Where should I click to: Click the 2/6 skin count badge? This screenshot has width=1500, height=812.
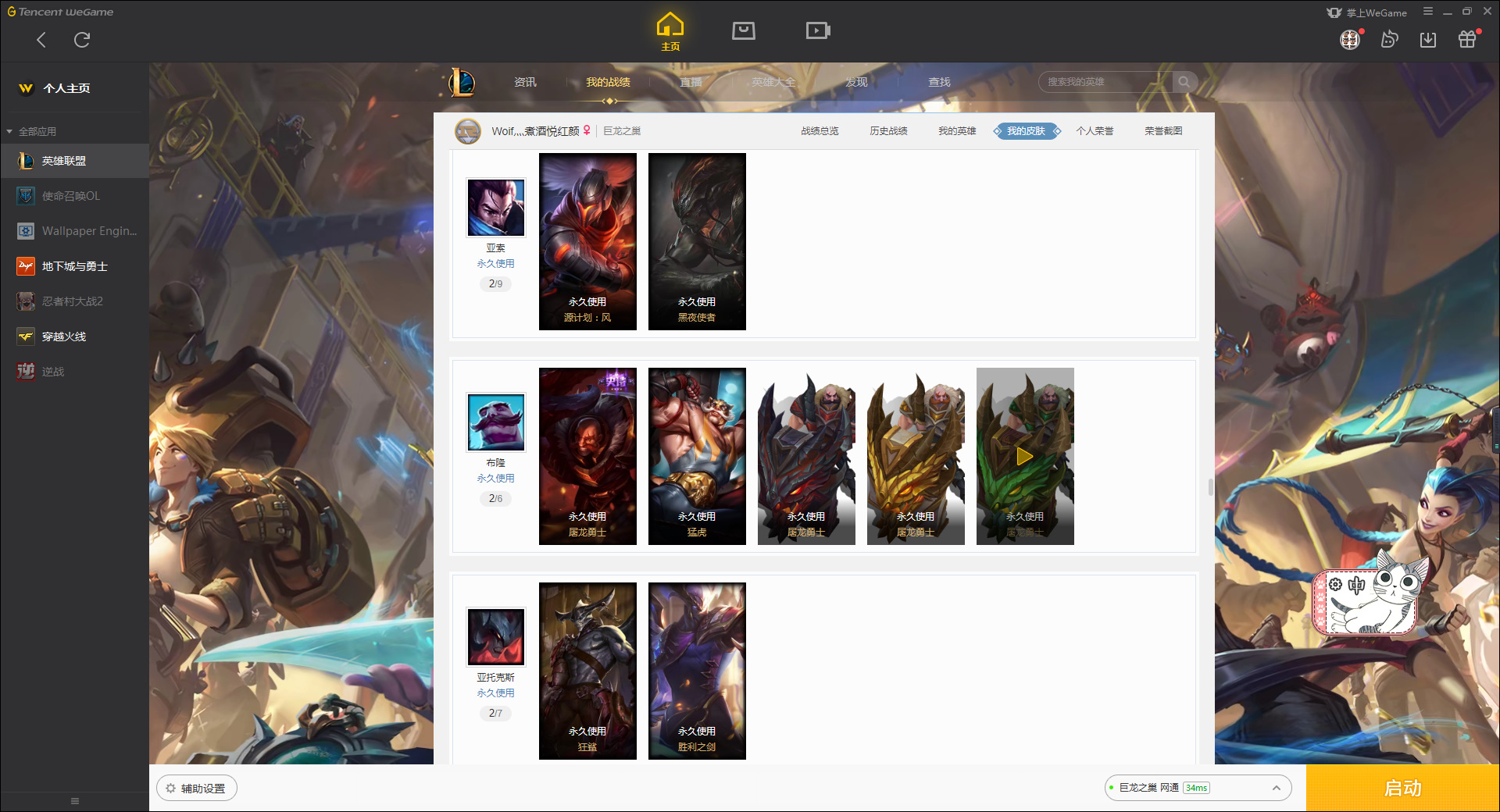click(x=496, y=498)
